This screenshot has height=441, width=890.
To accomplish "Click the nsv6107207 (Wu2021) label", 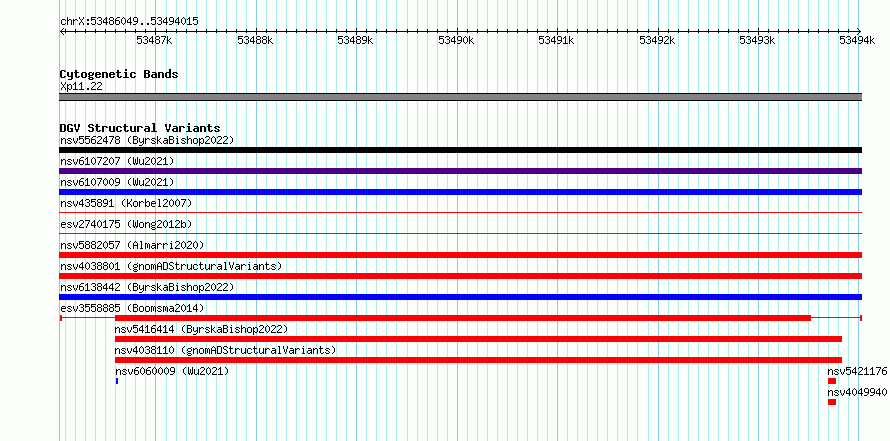I will point(117,161).
